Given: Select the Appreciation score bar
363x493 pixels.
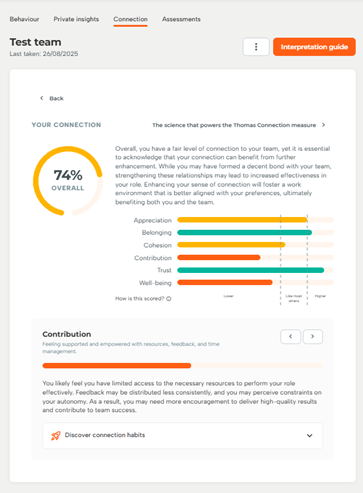Looking at the screenshot, I should (255, 220).
